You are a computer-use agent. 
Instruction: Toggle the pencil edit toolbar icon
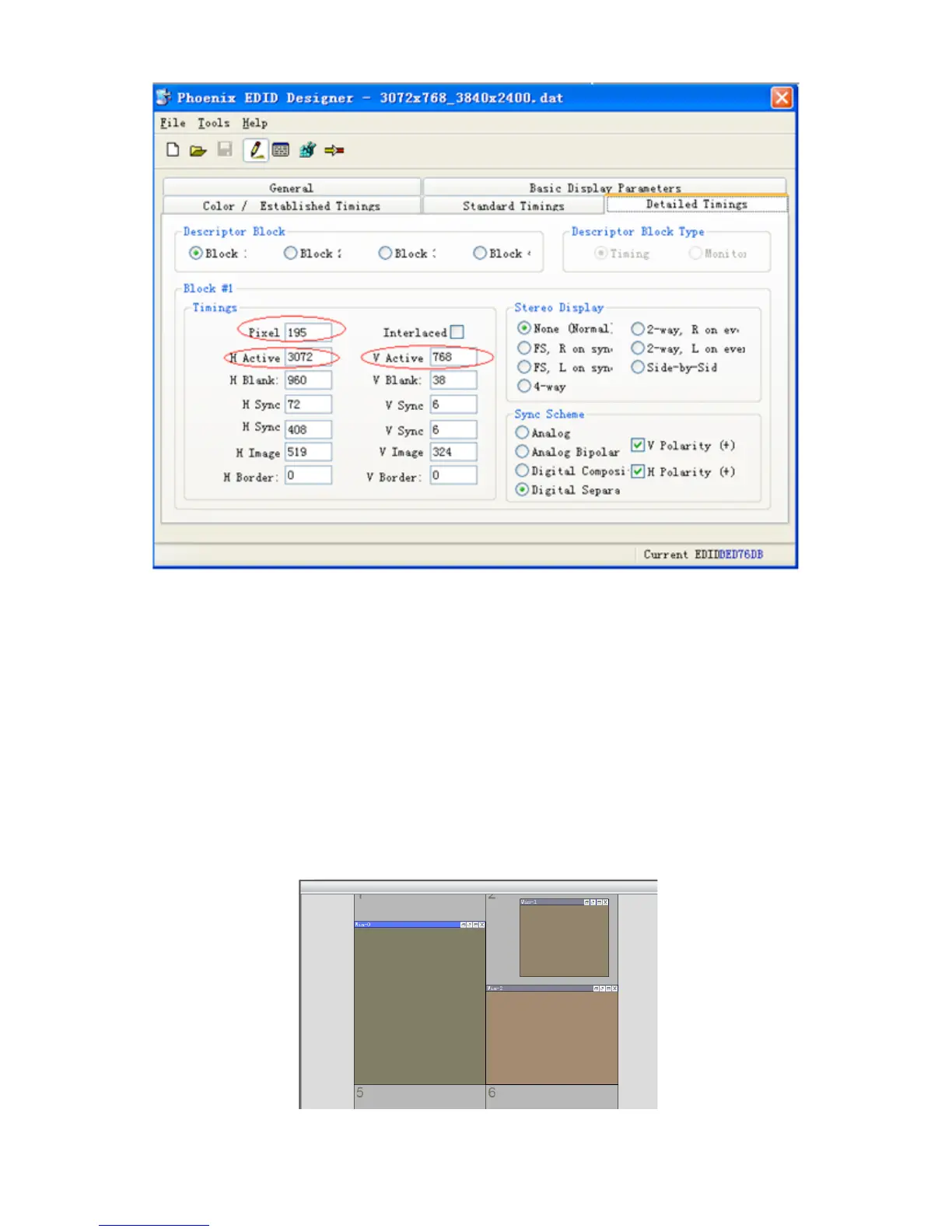coord(256,149)
